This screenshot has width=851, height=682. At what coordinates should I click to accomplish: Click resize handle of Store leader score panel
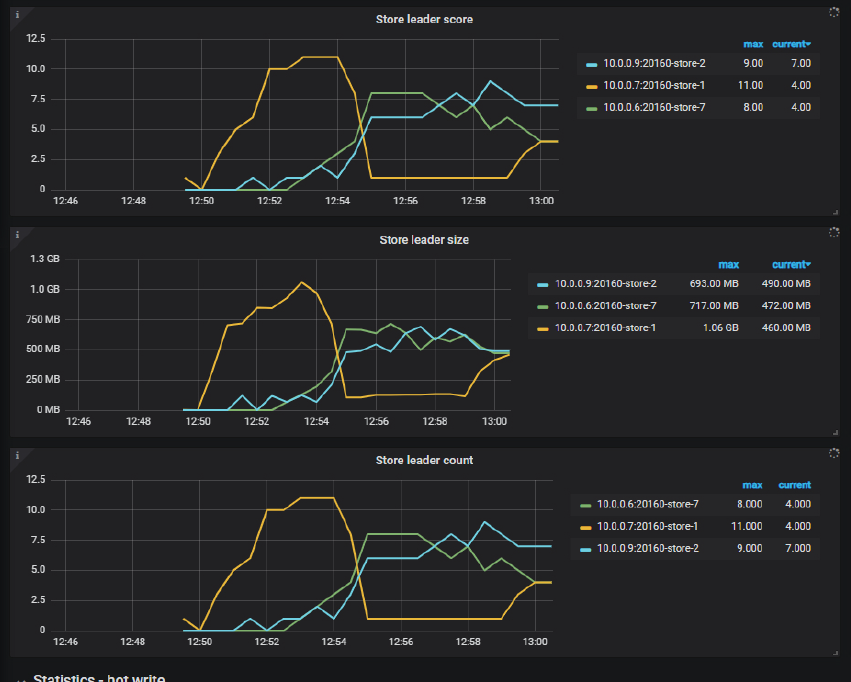point(836,212)
